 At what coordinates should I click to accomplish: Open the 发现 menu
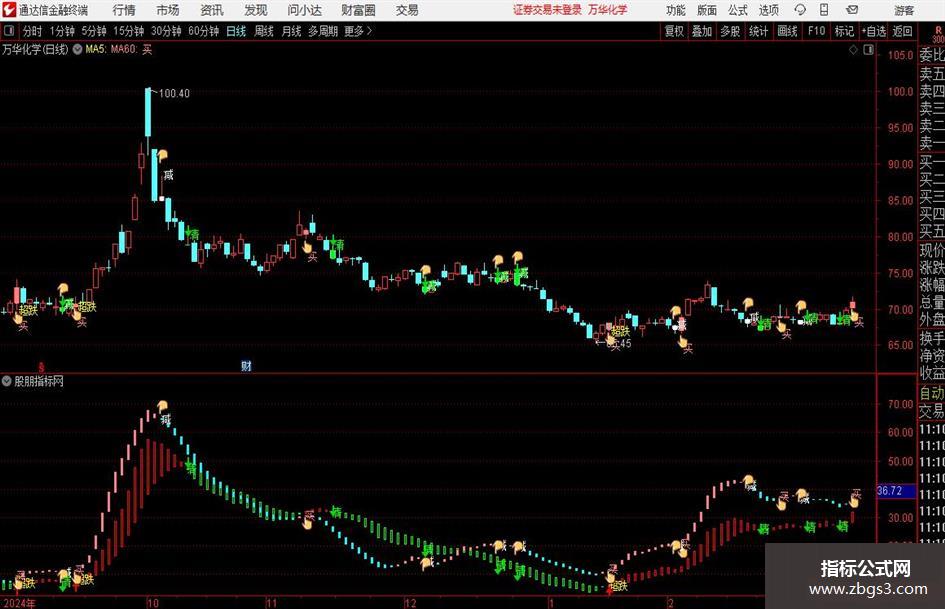click(256, 10)
